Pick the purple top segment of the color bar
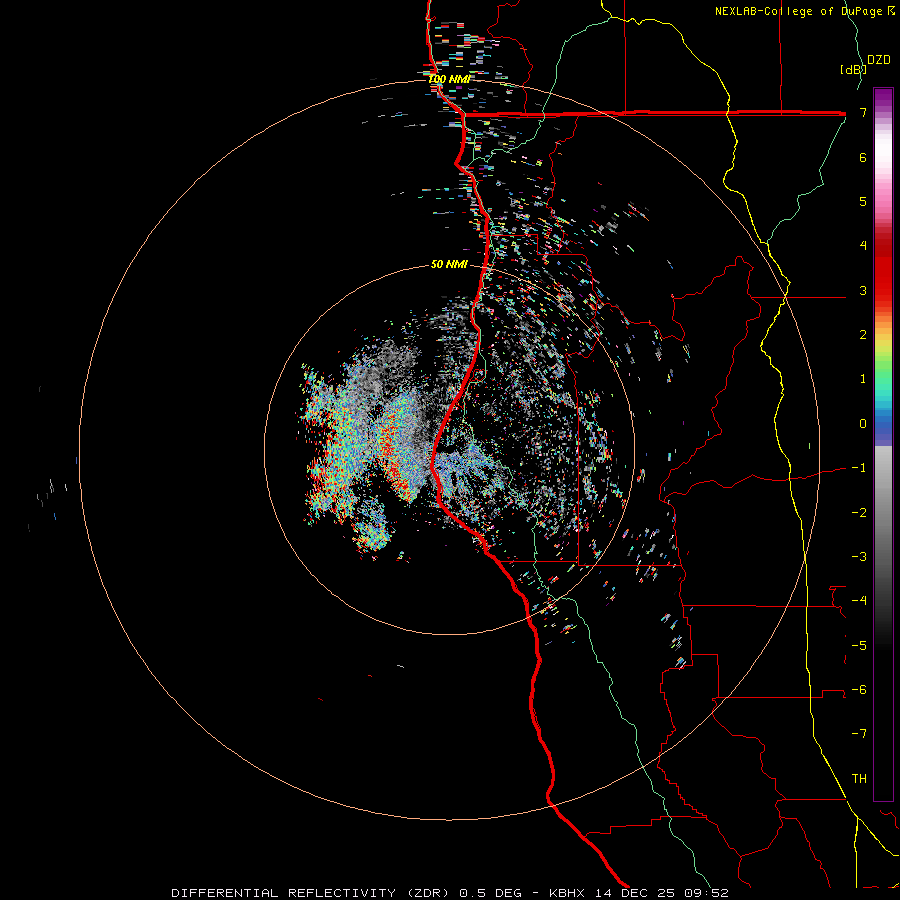The width and height of the screenshot is (900, 900). tap(883, 98)
